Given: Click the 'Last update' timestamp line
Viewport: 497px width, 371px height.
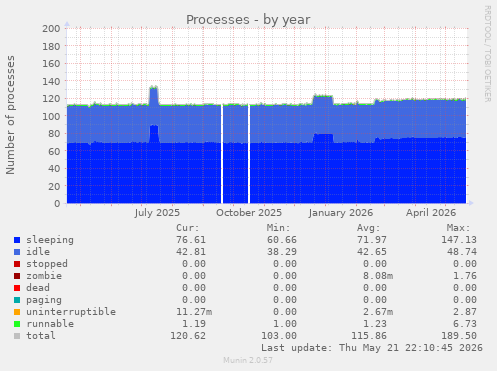Looking at the screenshot, I should click(x=372, y=348).
